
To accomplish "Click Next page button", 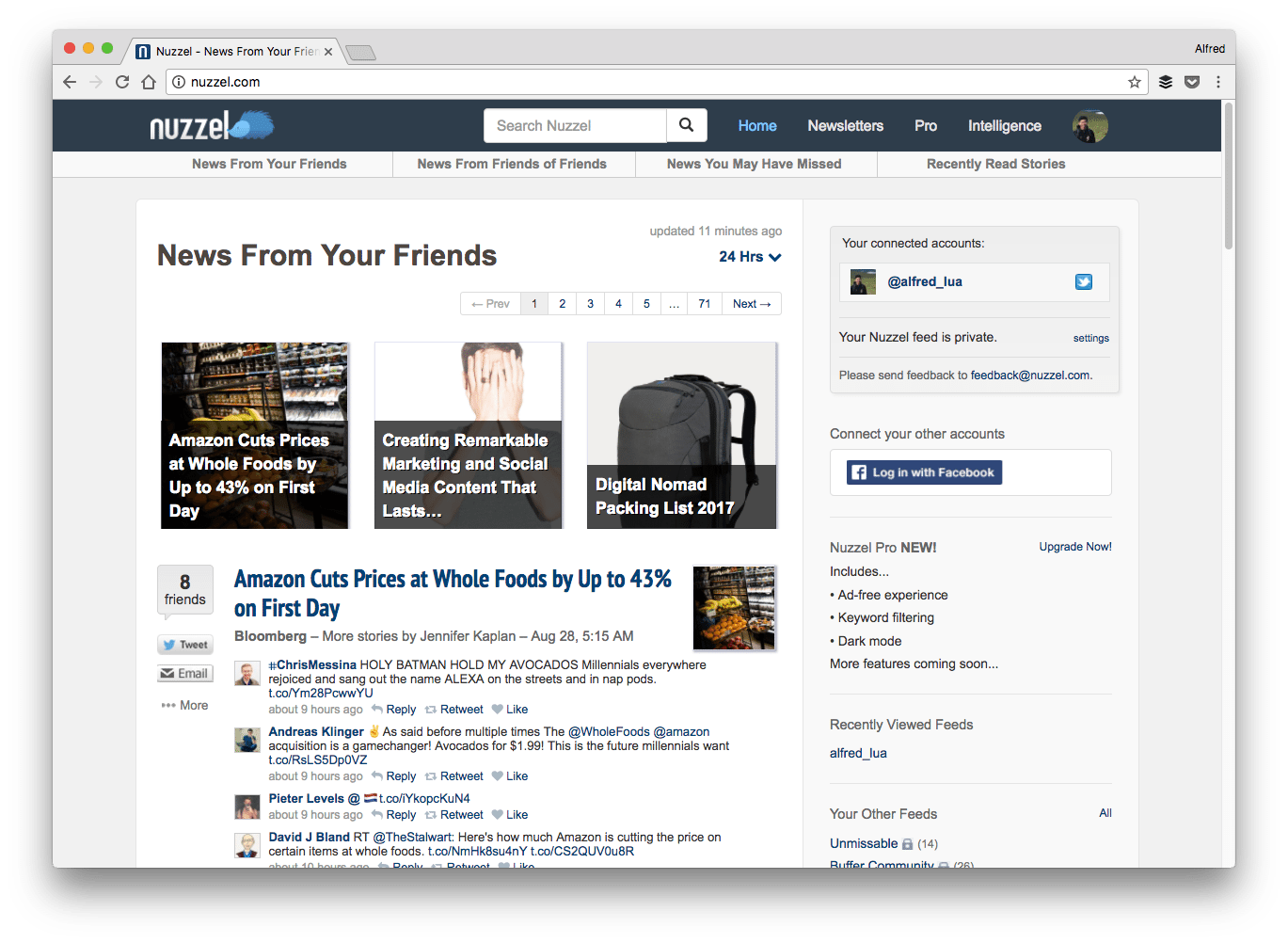I will tap(752, 304).
